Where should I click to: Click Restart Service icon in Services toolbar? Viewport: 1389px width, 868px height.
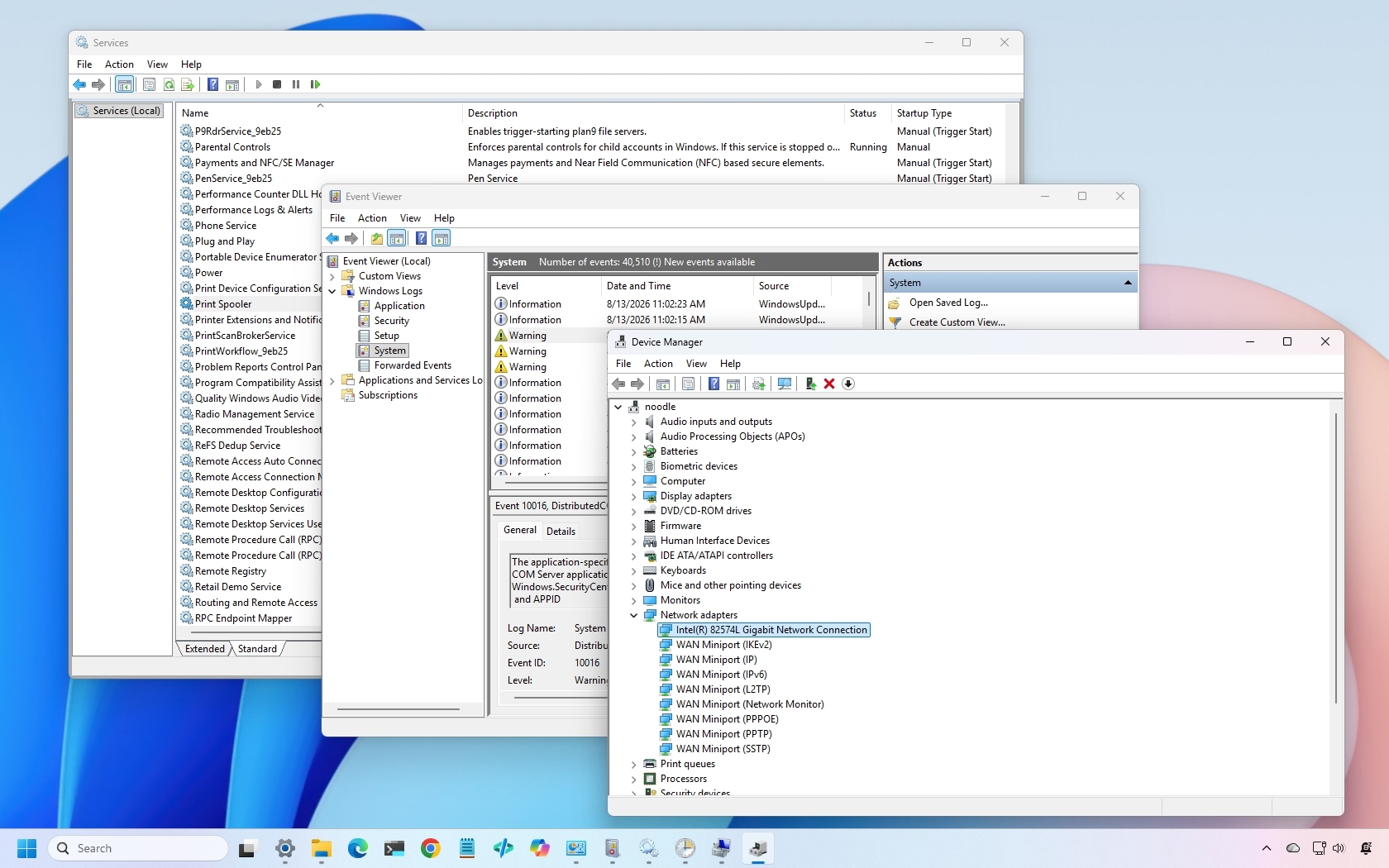point(315,84)
